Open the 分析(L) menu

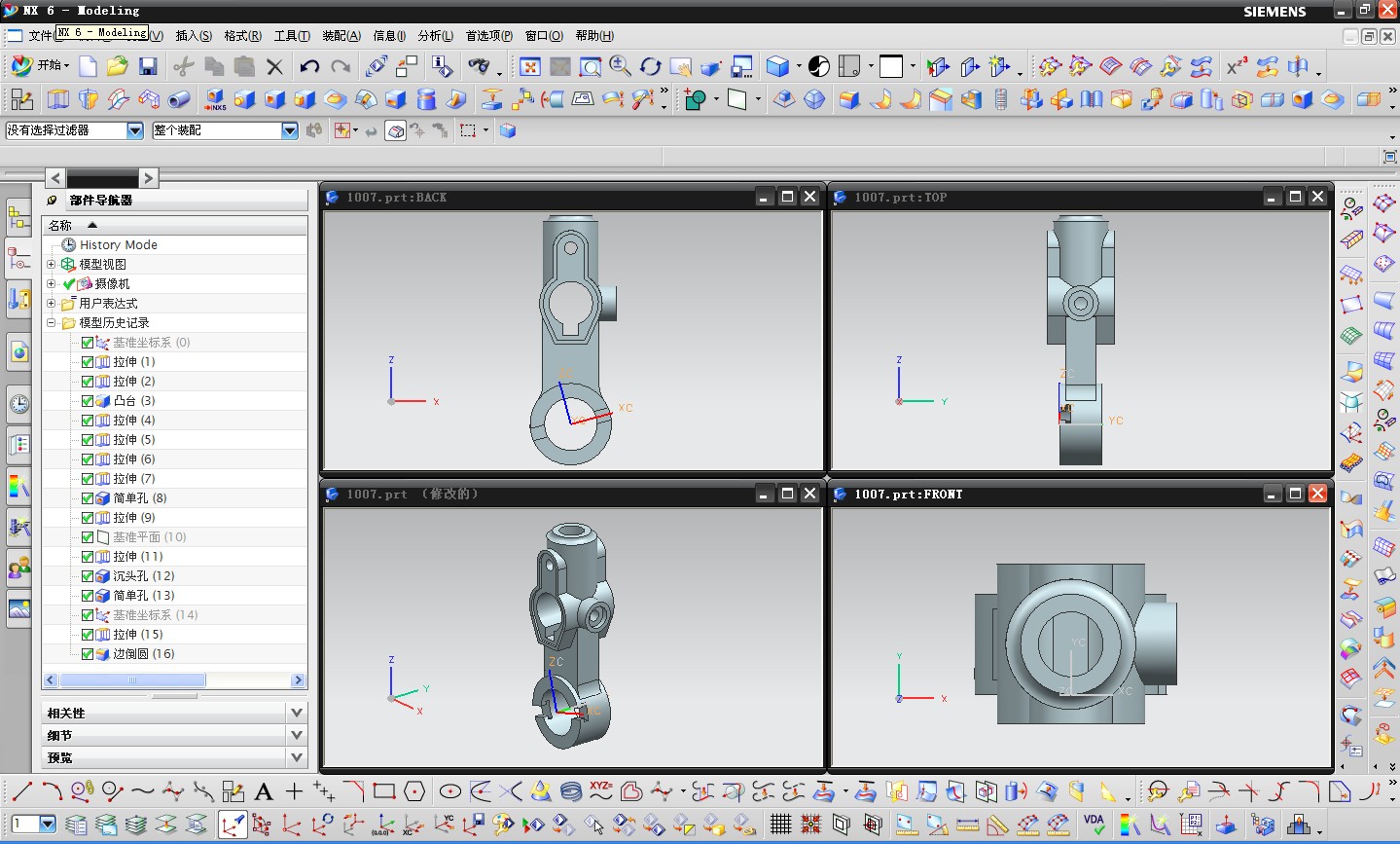point(435,36)
